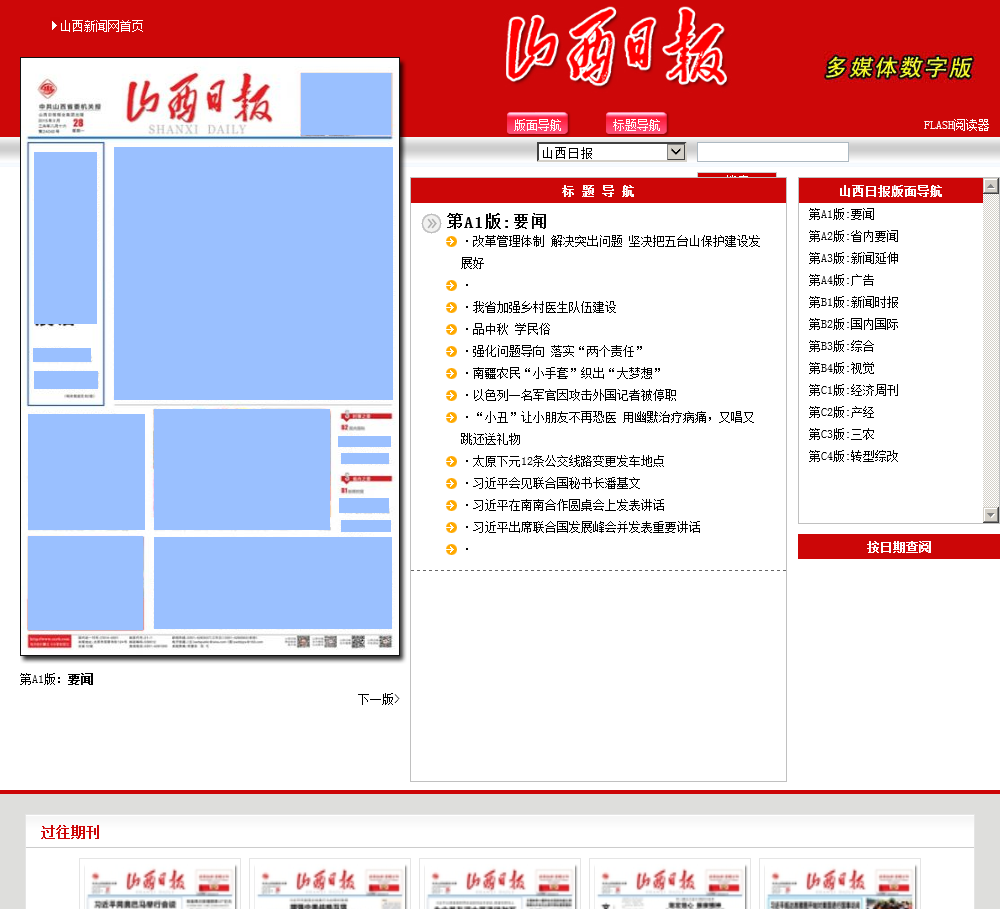The image size is (1000, 909).
Task: Click the 按日期查阅 header
Action: [x=899, y=547]
